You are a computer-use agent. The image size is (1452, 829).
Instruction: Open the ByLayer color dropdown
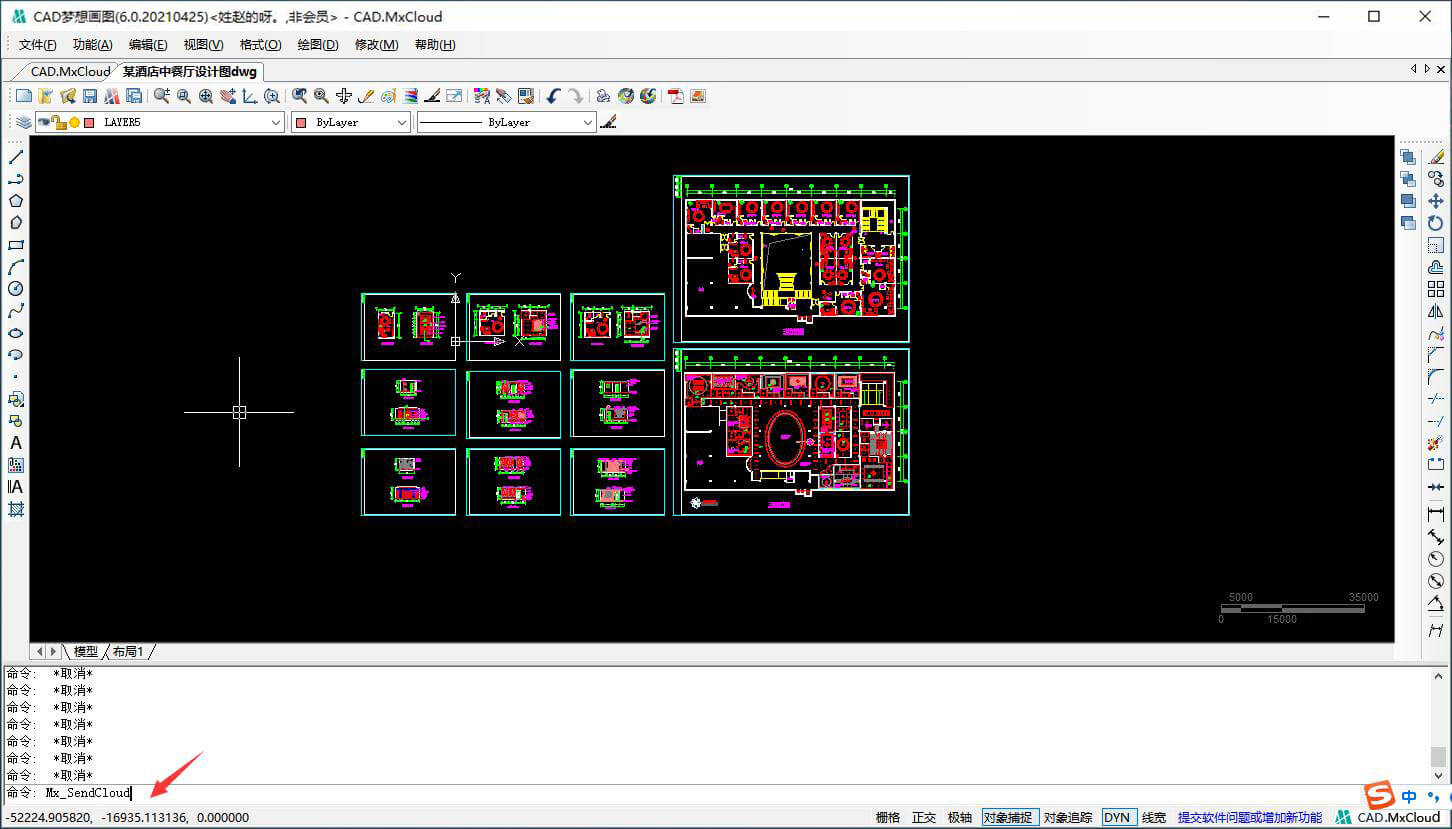[351, 122]
